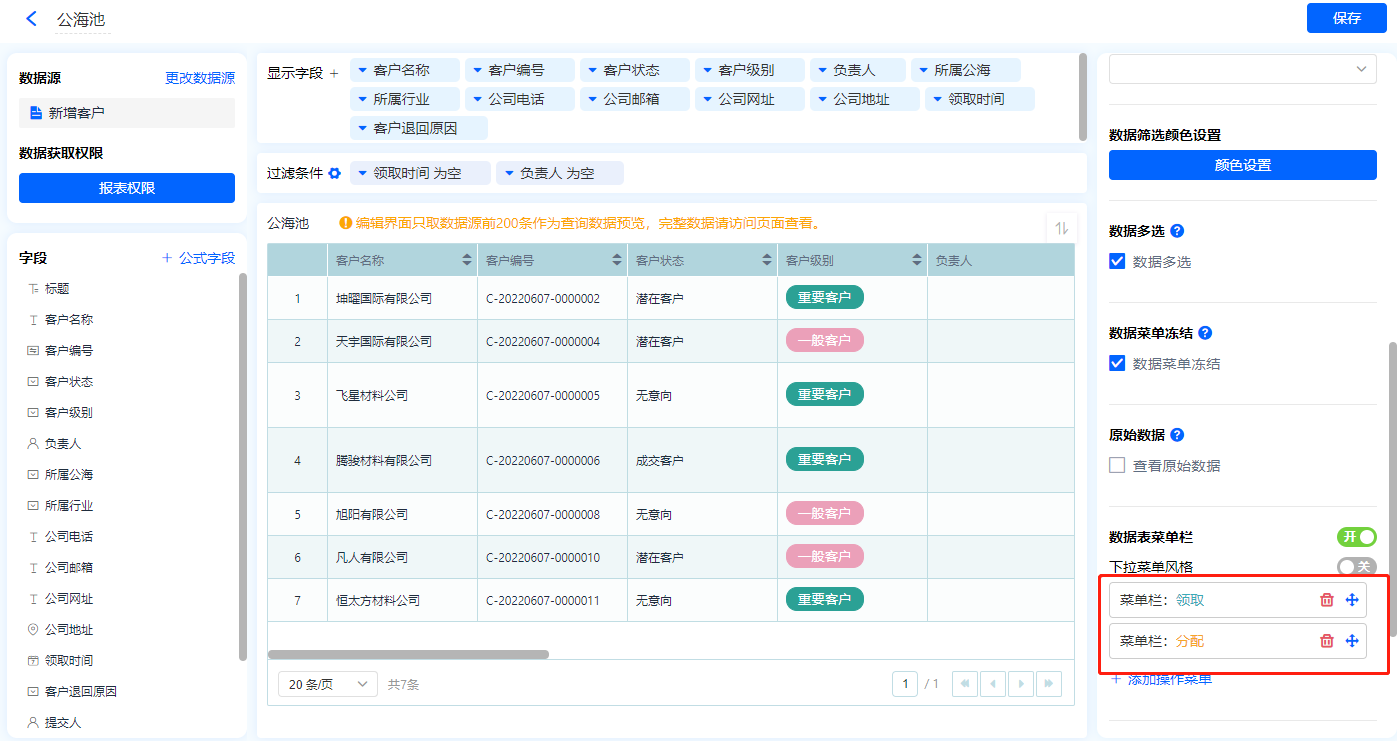Turn off the 数据表菜单栏 switch
1397x741 pixels.
pyautogui.click(x=1356, y=537)
